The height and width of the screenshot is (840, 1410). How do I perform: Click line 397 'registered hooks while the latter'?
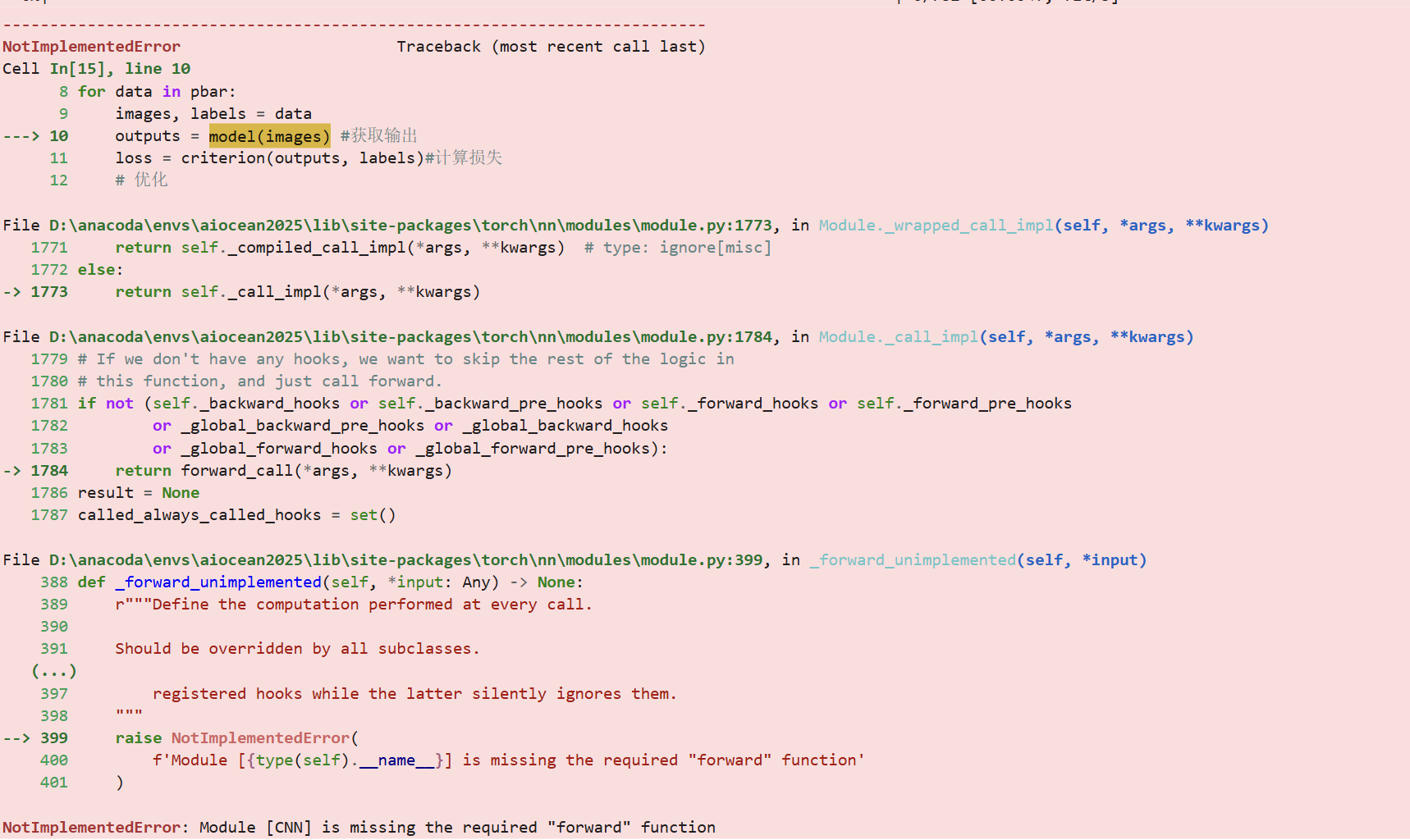pos(414,694)
